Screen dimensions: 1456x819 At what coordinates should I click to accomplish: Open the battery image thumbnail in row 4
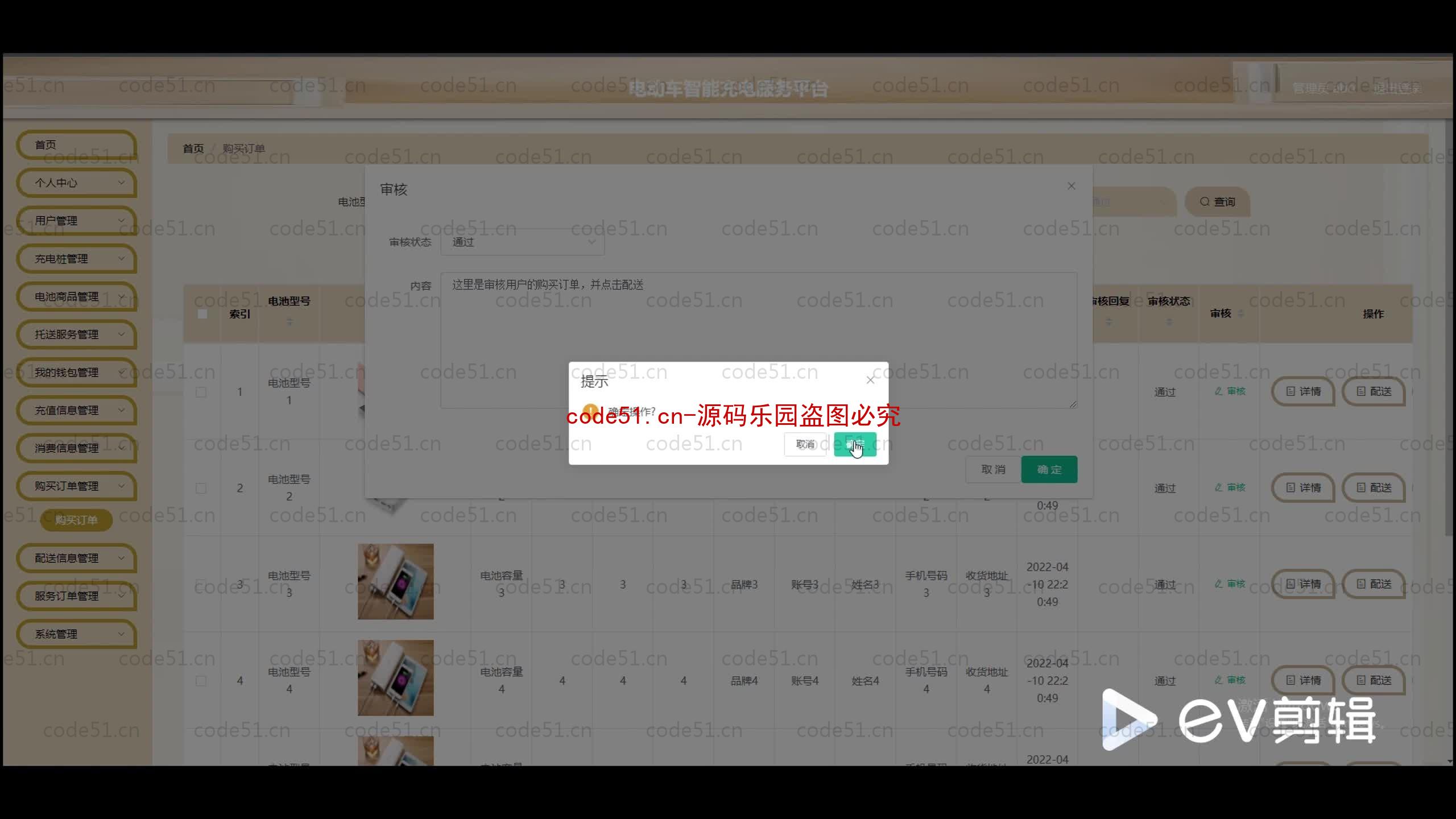click(396, 678)
